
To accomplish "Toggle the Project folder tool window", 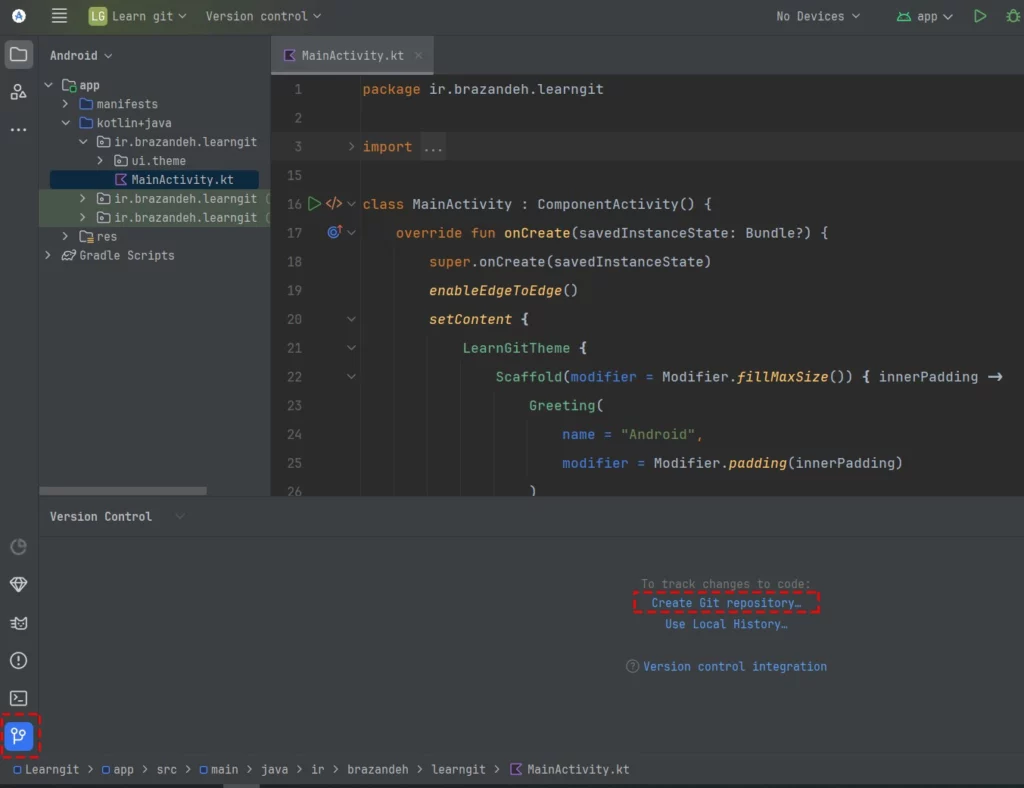I will click(x=18, y=54).
